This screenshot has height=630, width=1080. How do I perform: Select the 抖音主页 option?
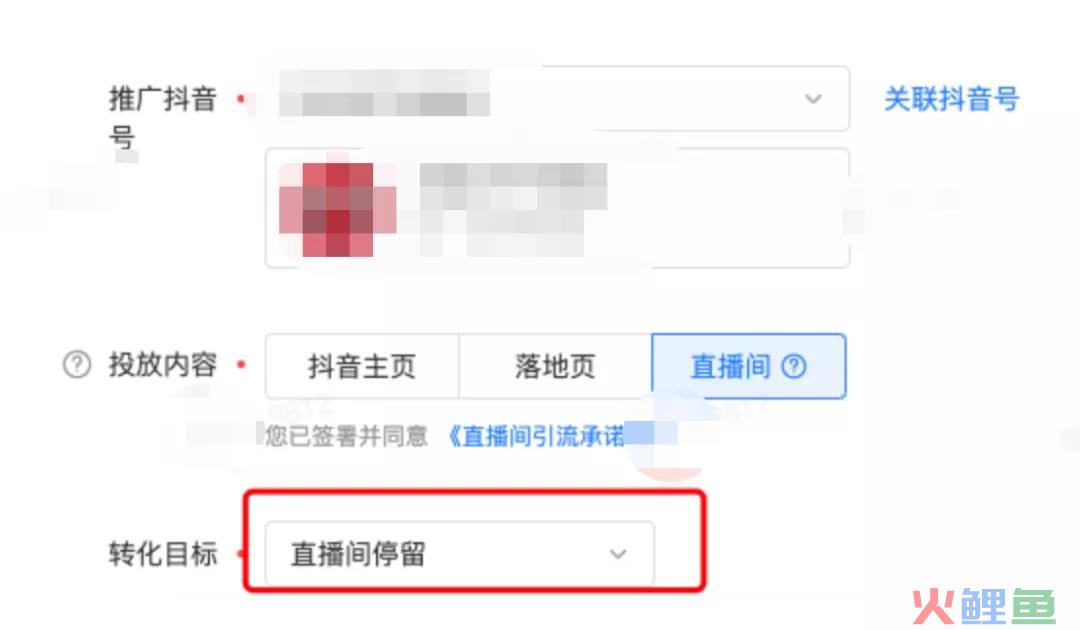362,366
